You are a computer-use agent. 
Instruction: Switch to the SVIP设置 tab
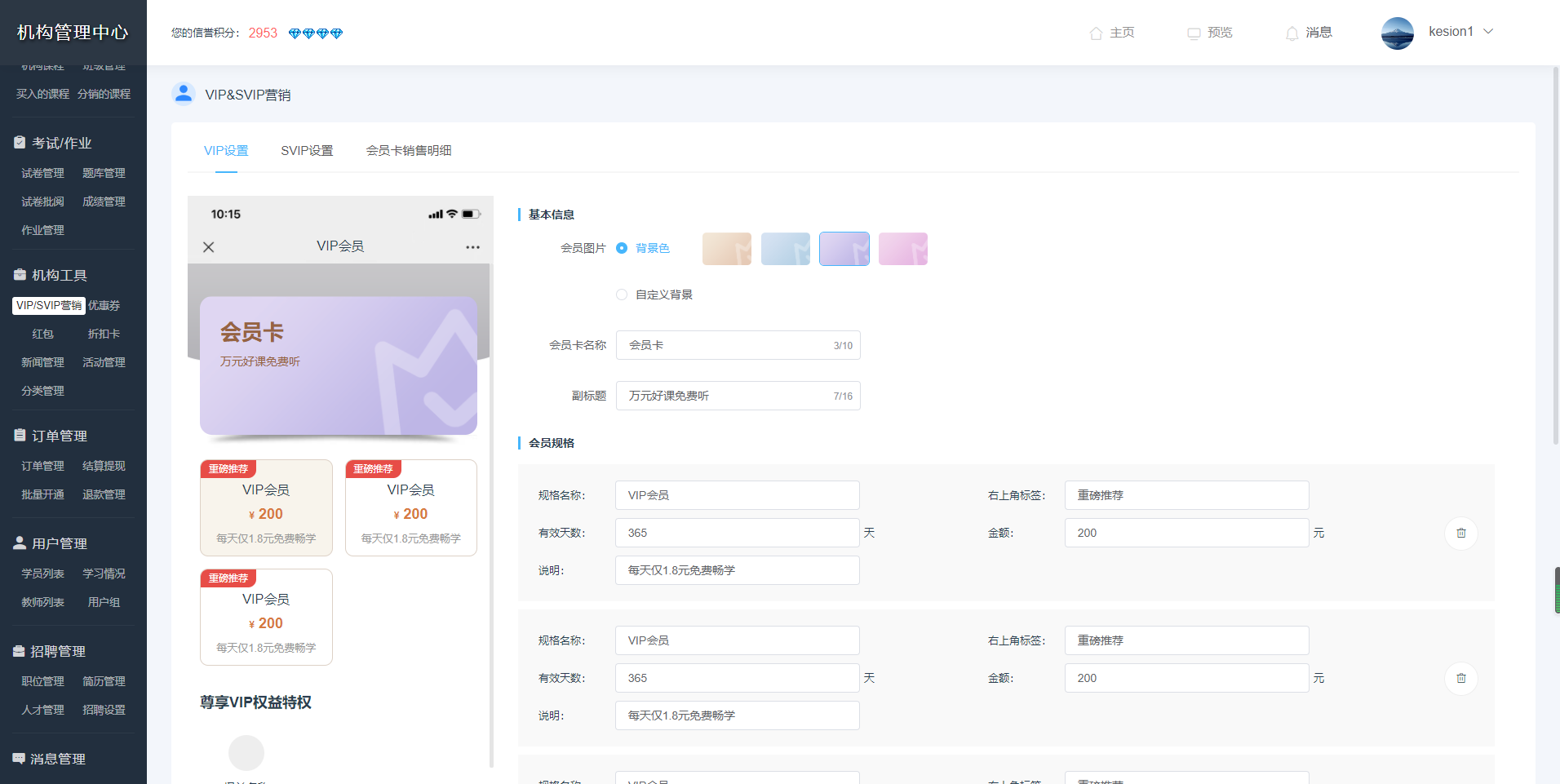[x=307, y=151]
